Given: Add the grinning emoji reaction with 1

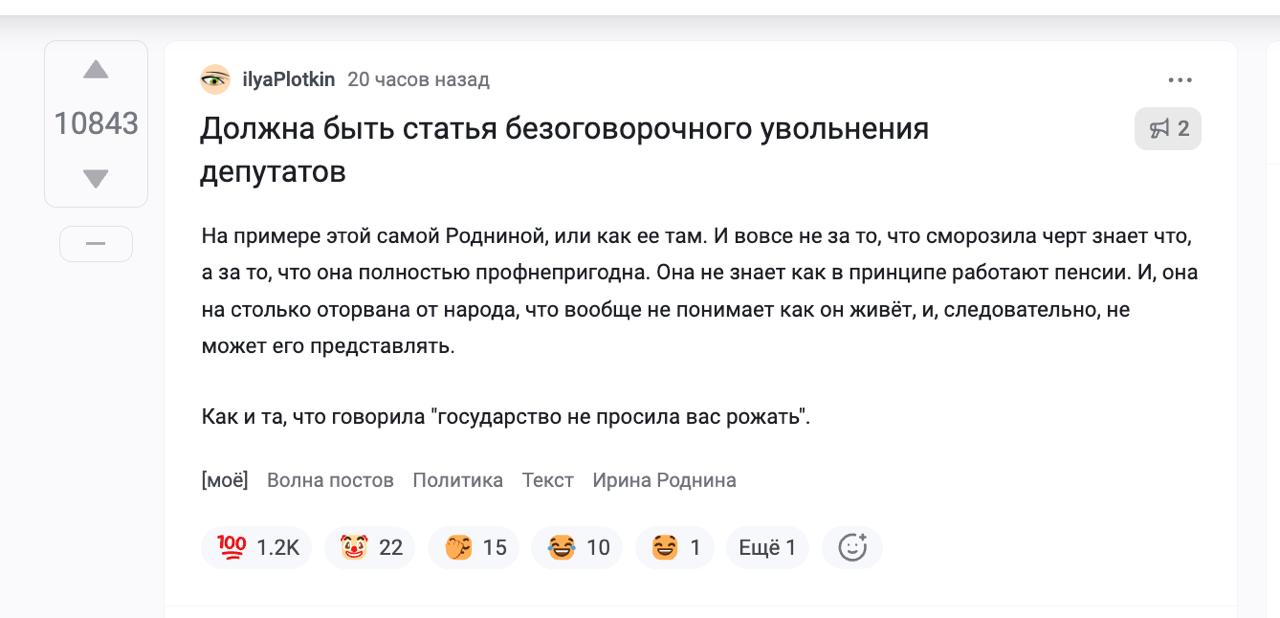Looking at the screenshot, I should (x=674, y=548).
